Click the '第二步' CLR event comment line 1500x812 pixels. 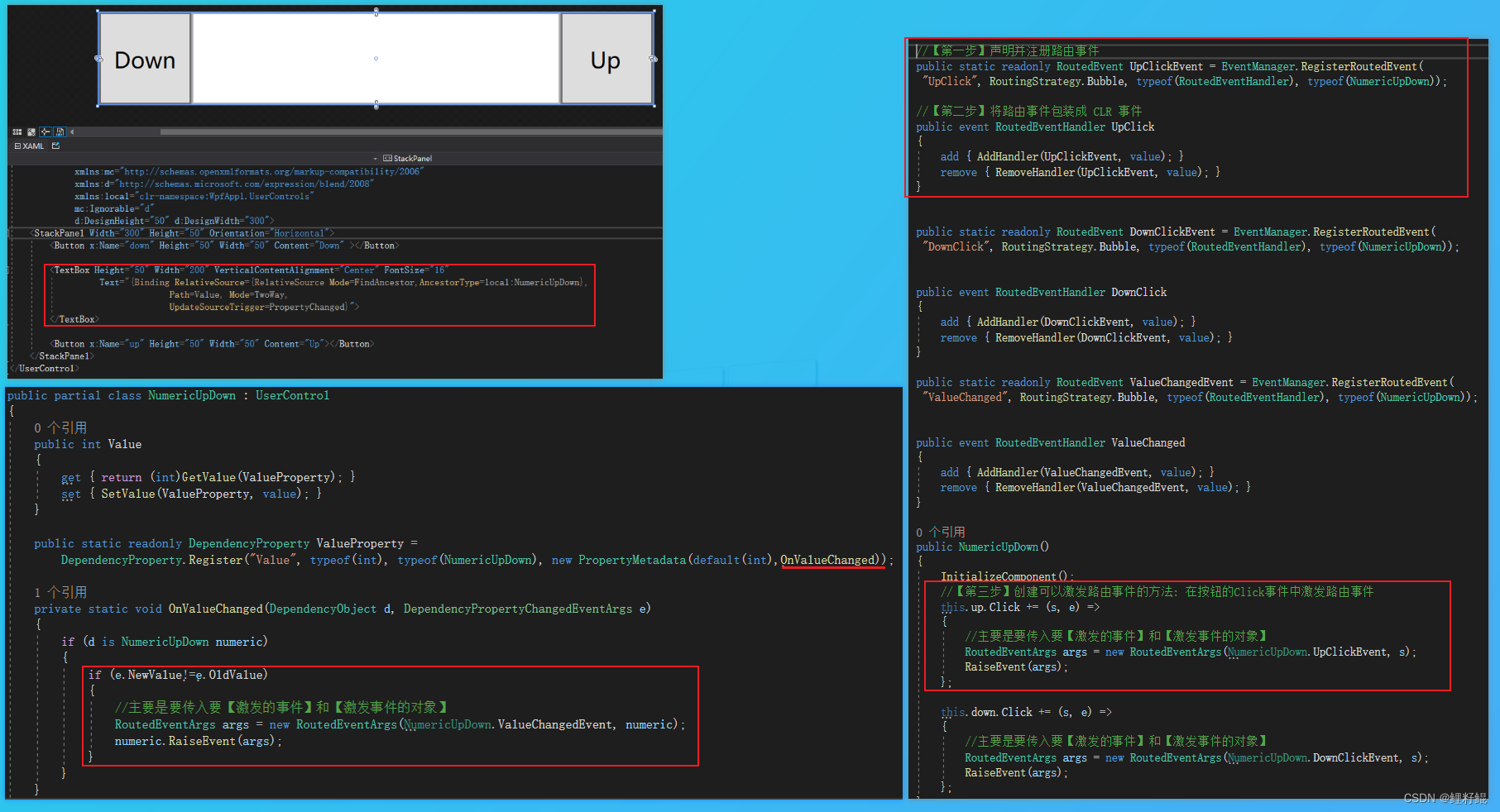click(1028, 111)
